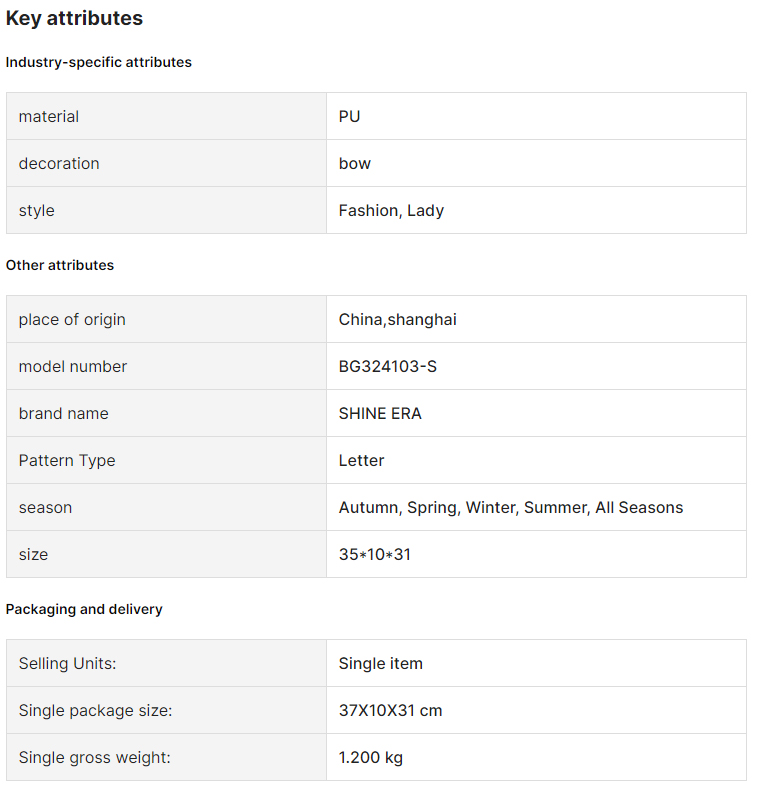Click the Packaging and delivery subheading

(84, 609)
